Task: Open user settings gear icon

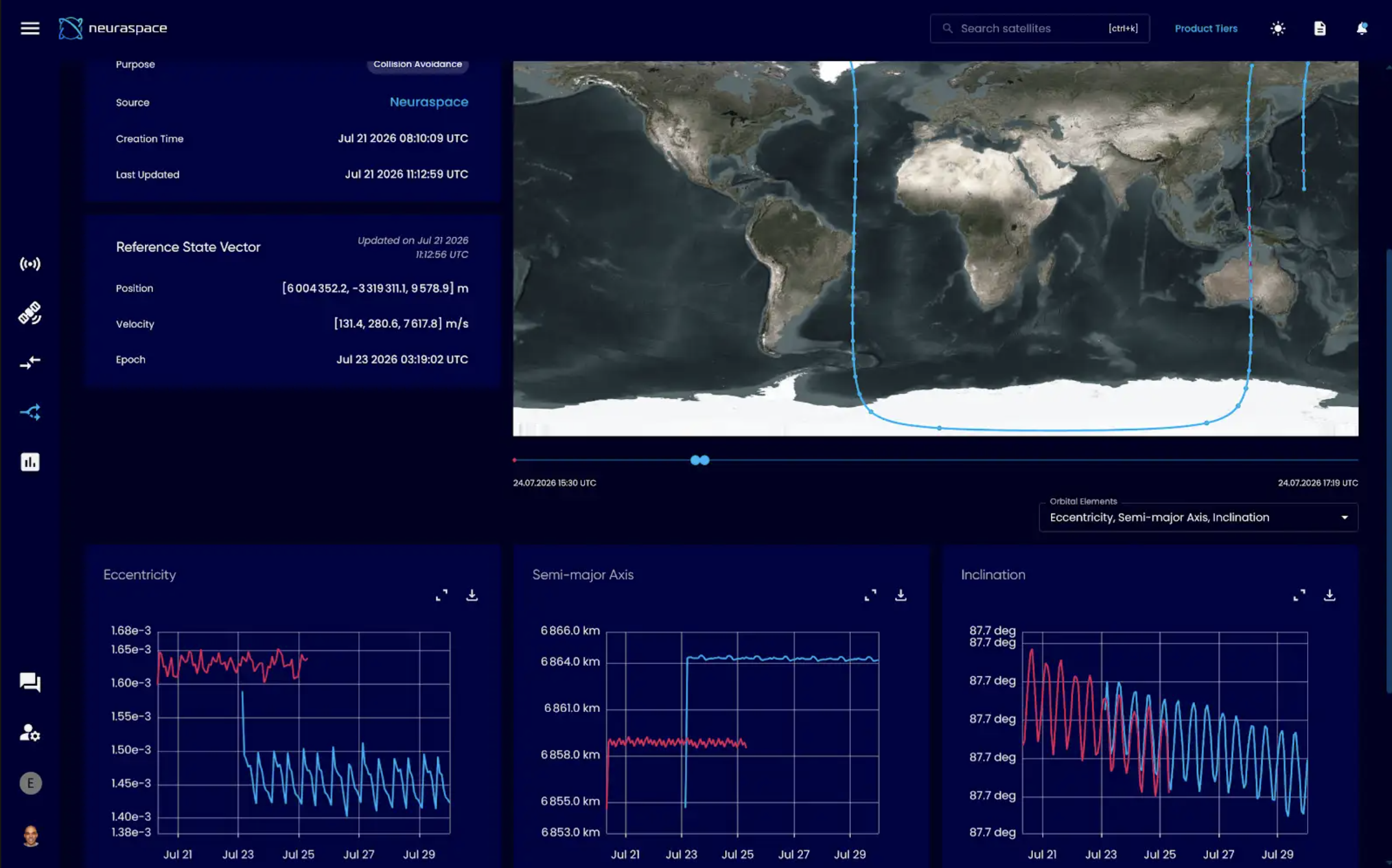Action: click(30, 733)
